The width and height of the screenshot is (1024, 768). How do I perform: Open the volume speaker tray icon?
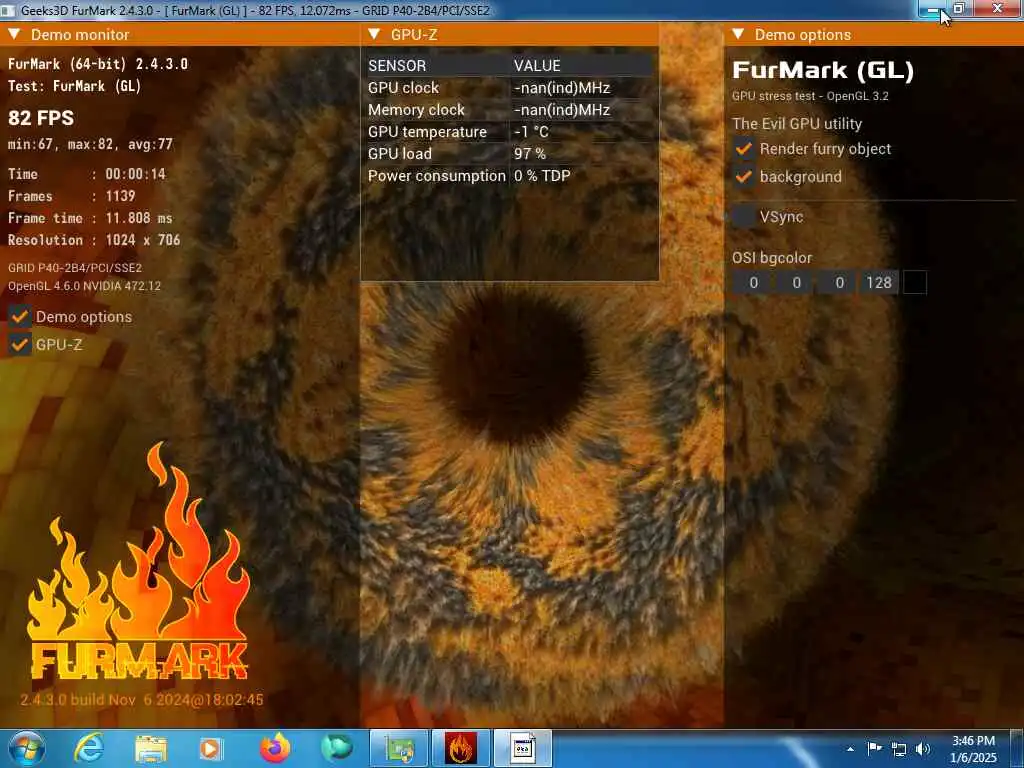tap(923, 749)
